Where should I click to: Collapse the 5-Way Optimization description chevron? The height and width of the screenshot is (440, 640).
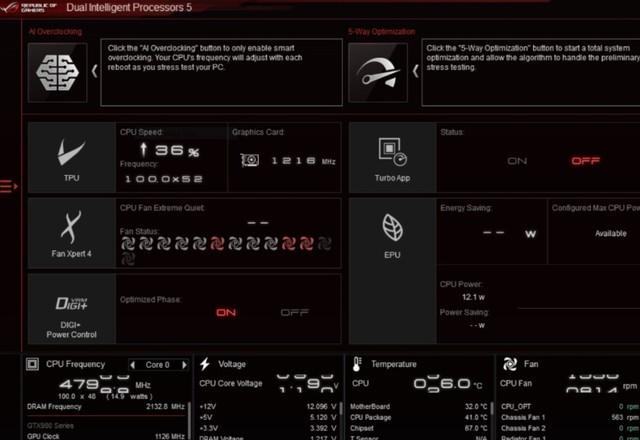click(x=416, y=71)
